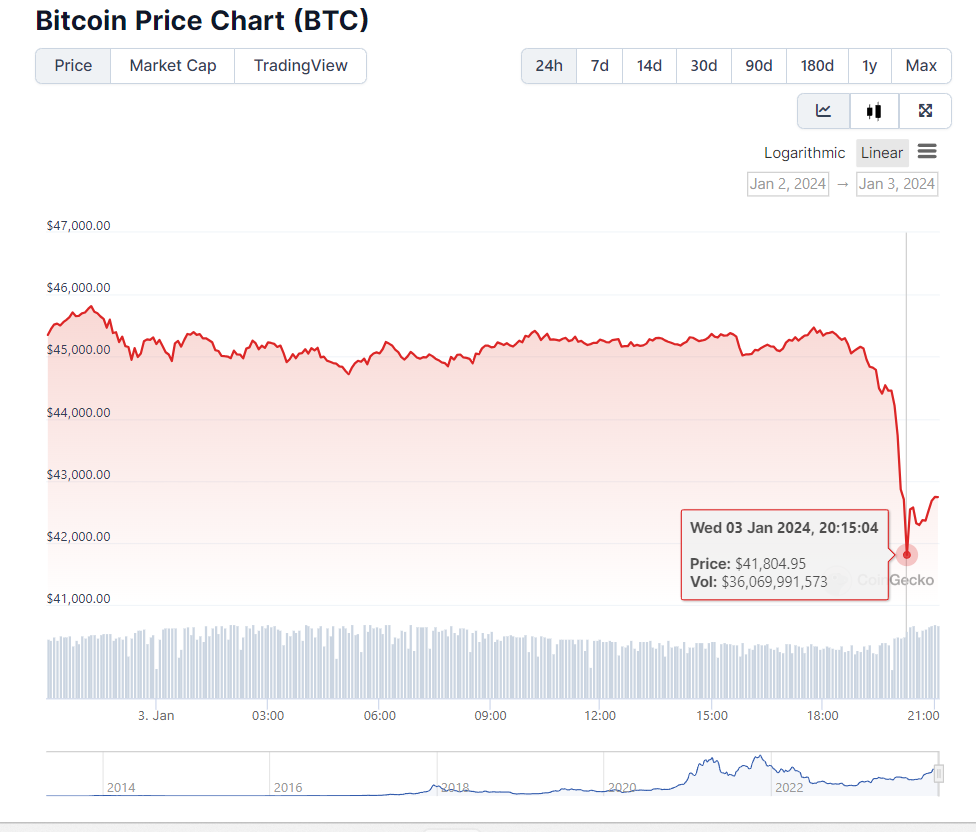Viewport: 976px width, 832px height.
Task: Switch chart scale to Logarithmic
Action: coord(804,152)
